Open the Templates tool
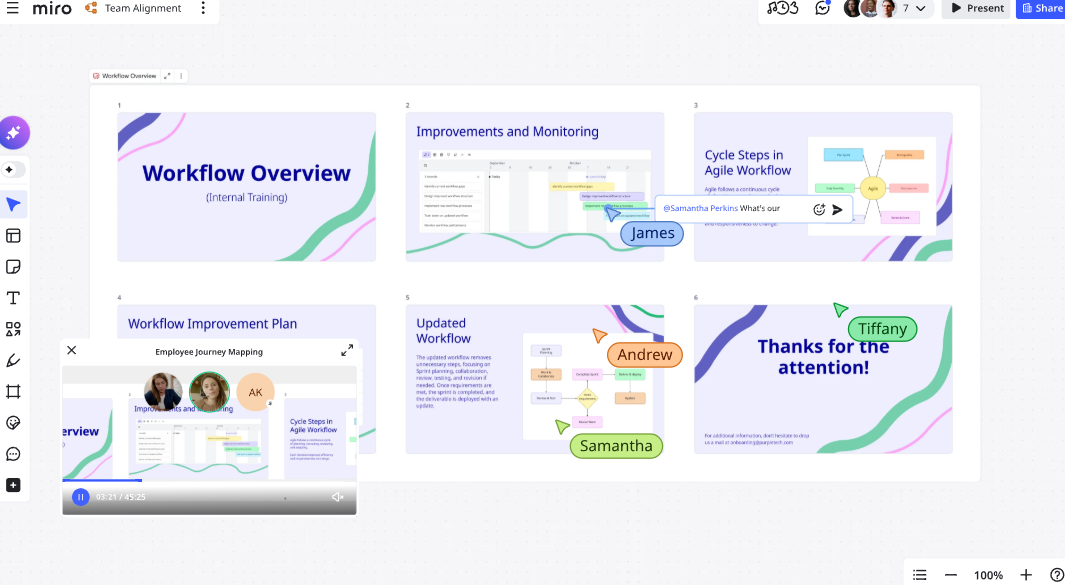The image size is (1065, 585). tap(14, 236)
